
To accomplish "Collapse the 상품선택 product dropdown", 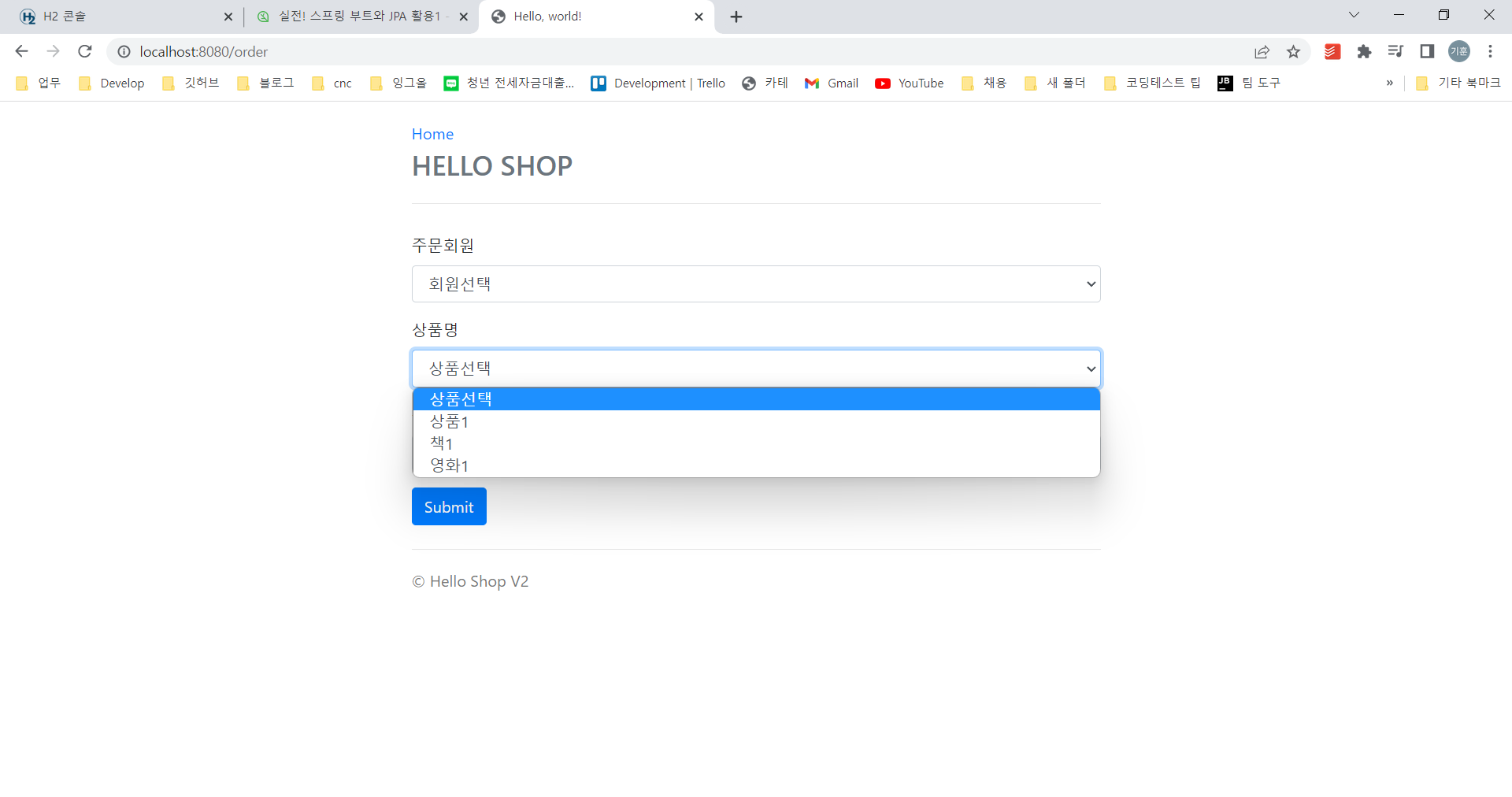I will tap(756, 368).
